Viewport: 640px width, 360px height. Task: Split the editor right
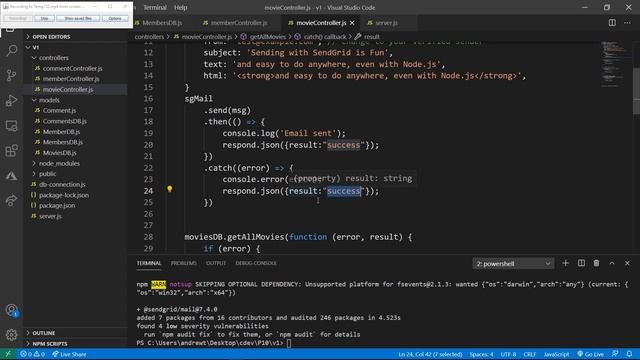(612, 23)
